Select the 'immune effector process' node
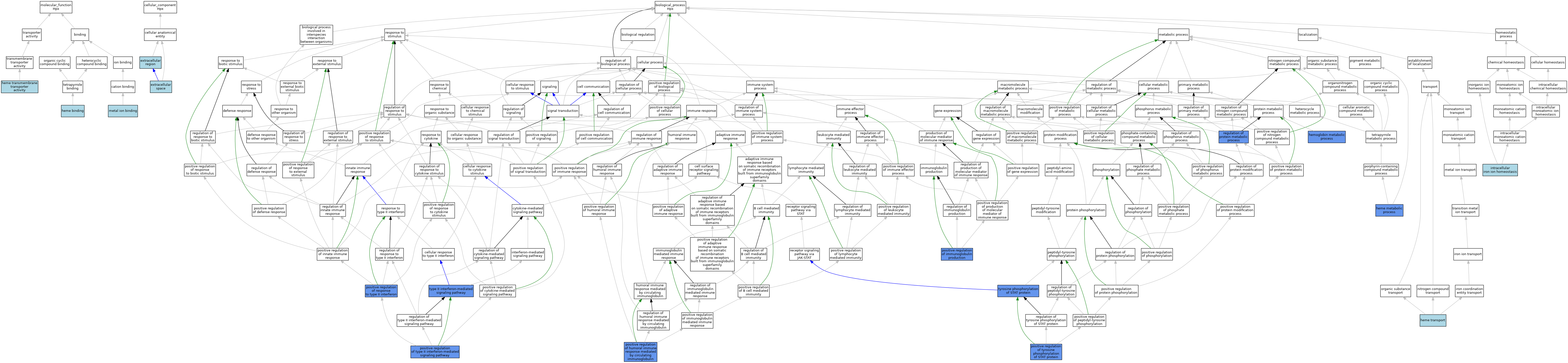1568x363 pixels. [x=850, y=111]
